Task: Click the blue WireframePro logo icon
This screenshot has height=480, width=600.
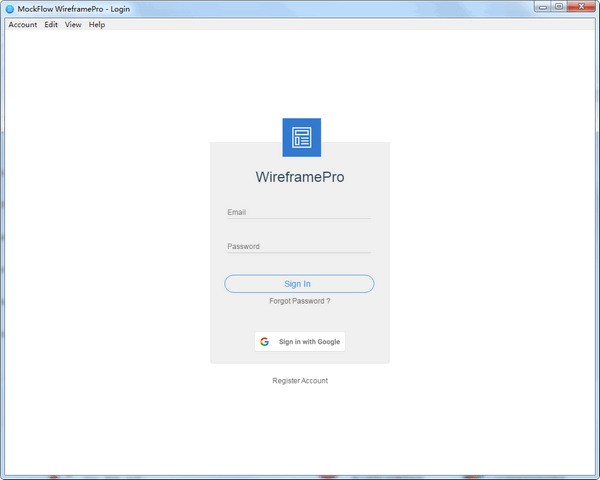Action: point(302,137)
